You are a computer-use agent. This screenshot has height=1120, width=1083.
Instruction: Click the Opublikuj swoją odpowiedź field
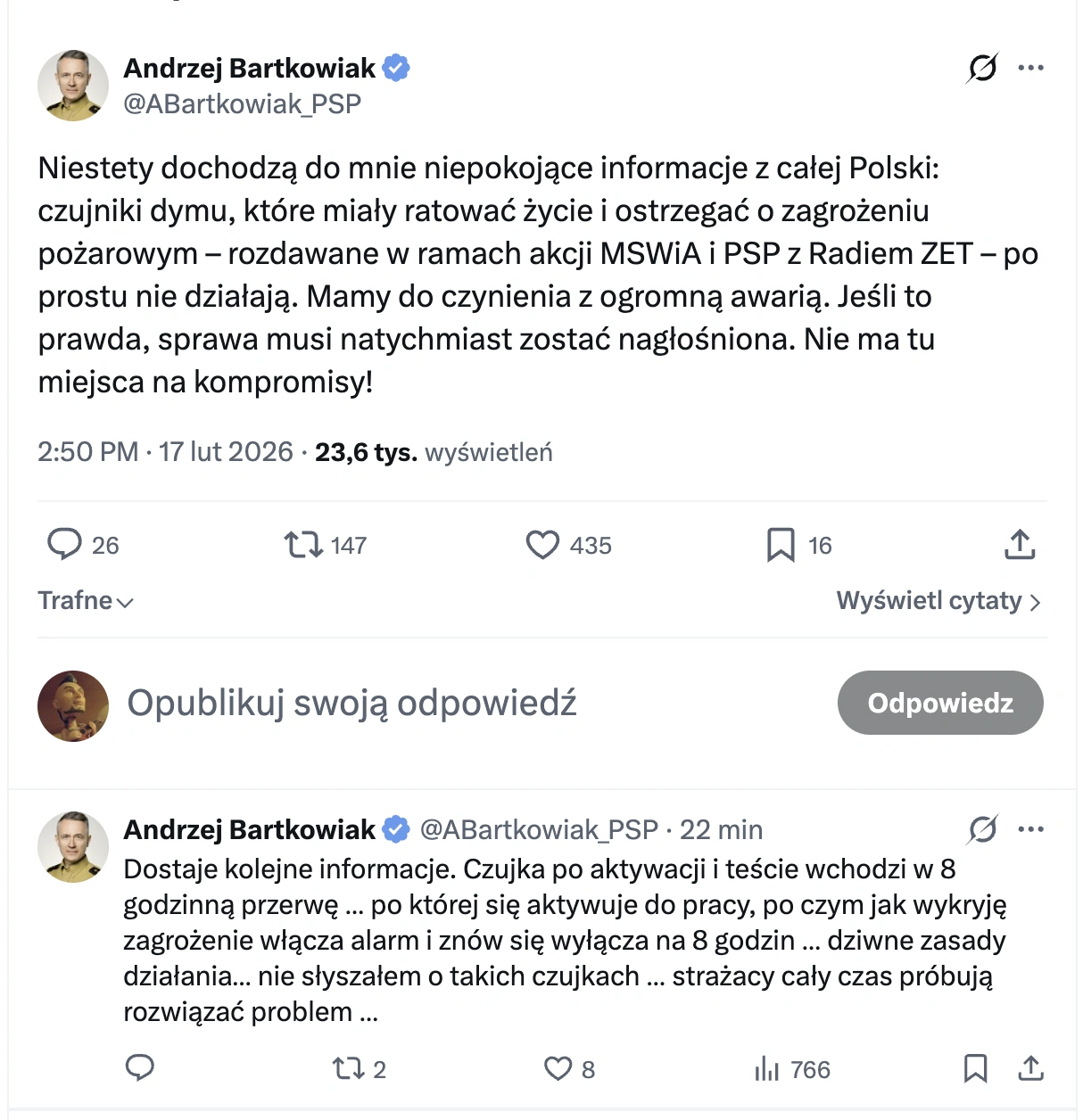352,704
